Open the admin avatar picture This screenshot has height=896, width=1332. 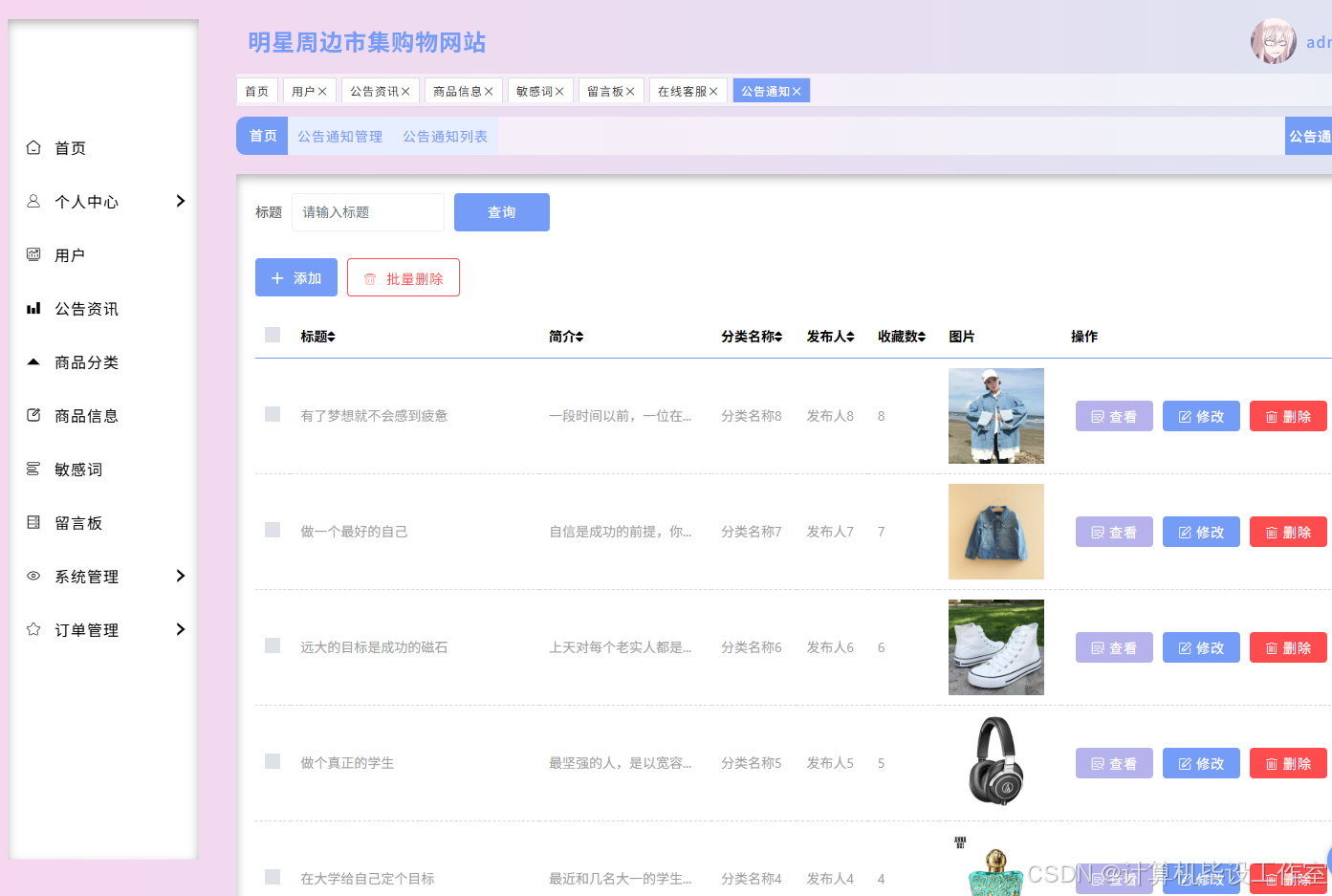point(1274,41)
